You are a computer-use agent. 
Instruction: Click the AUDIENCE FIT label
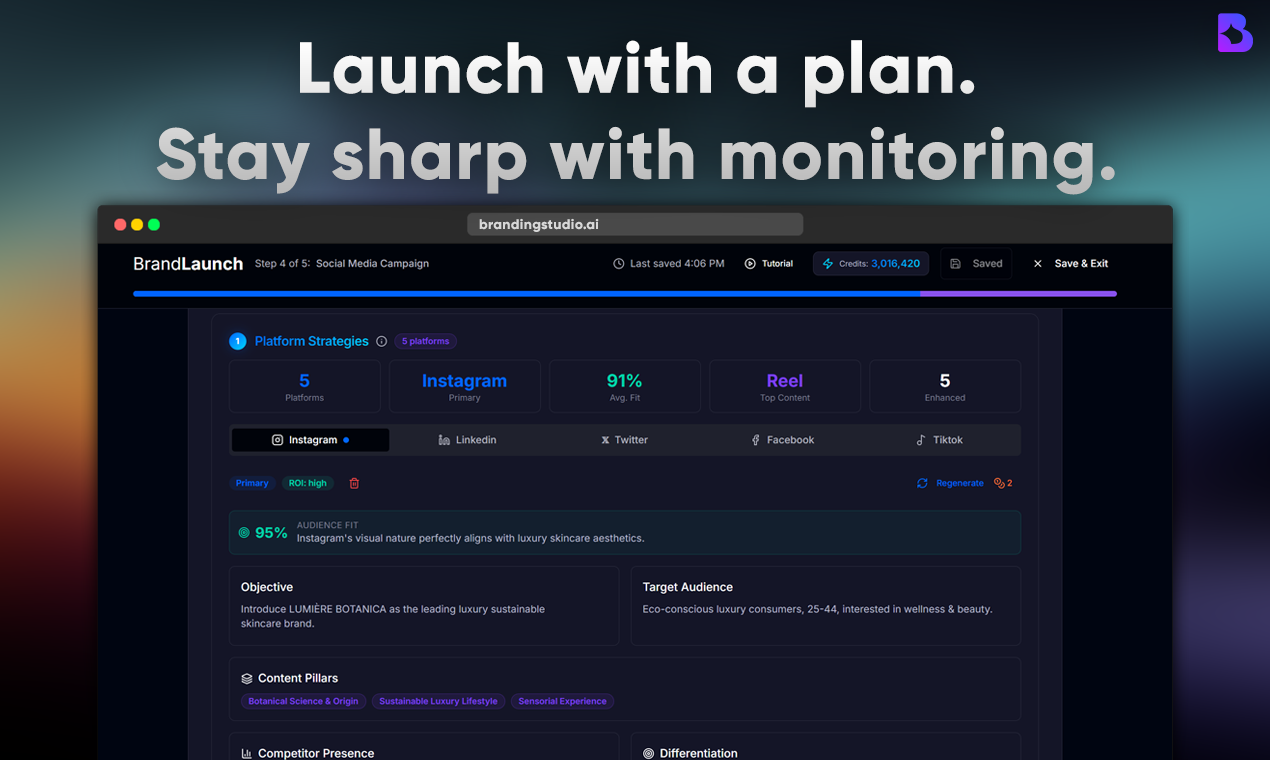click(x=328, y=525)
